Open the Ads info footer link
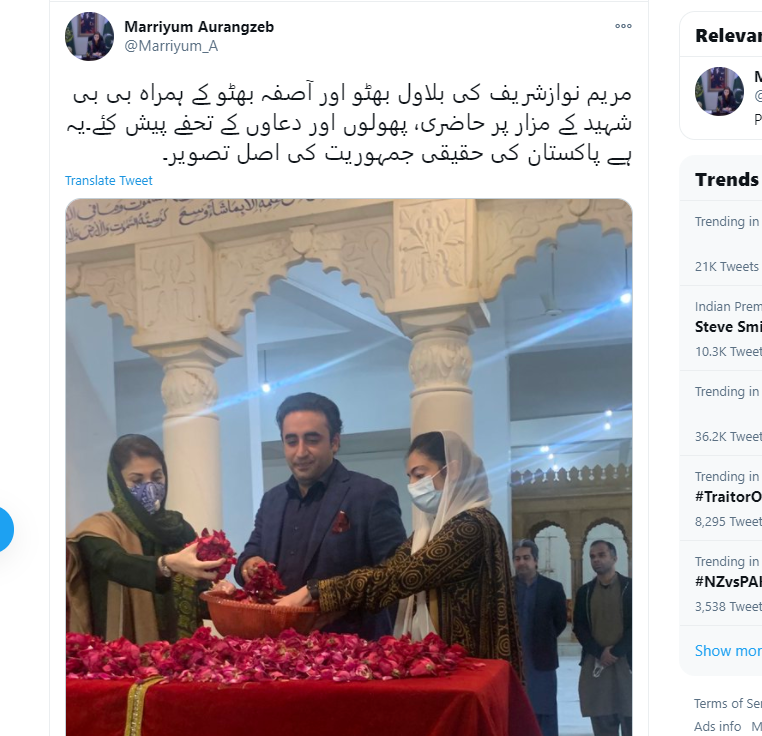This screenshot has width=762, height=736. click(x=717, y=726)
